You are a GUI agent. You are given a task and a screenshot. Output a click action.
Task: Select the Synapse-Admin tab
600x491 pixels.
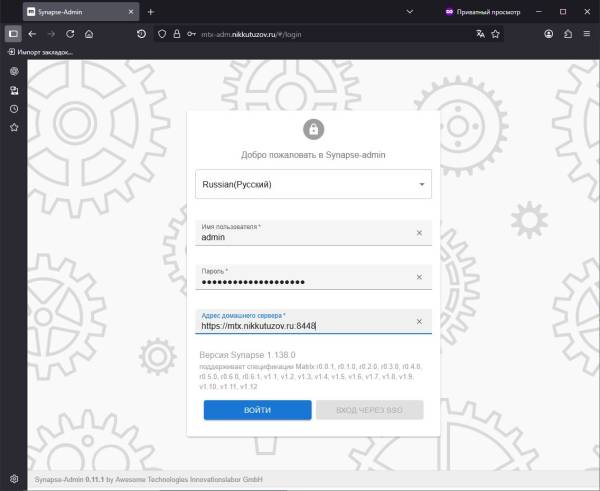pos(81,12)
